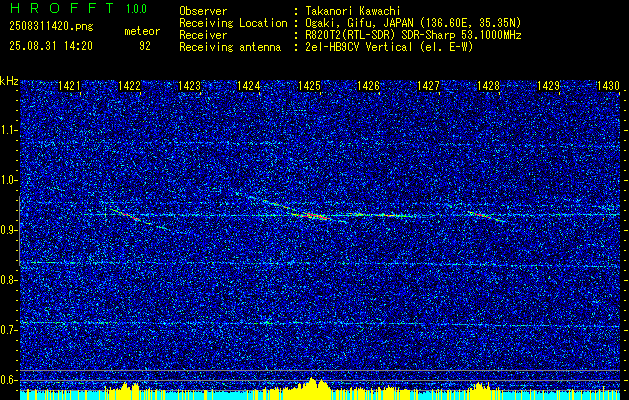
Task: Click the HROFFT program title
Action: (x=62, y=8)
